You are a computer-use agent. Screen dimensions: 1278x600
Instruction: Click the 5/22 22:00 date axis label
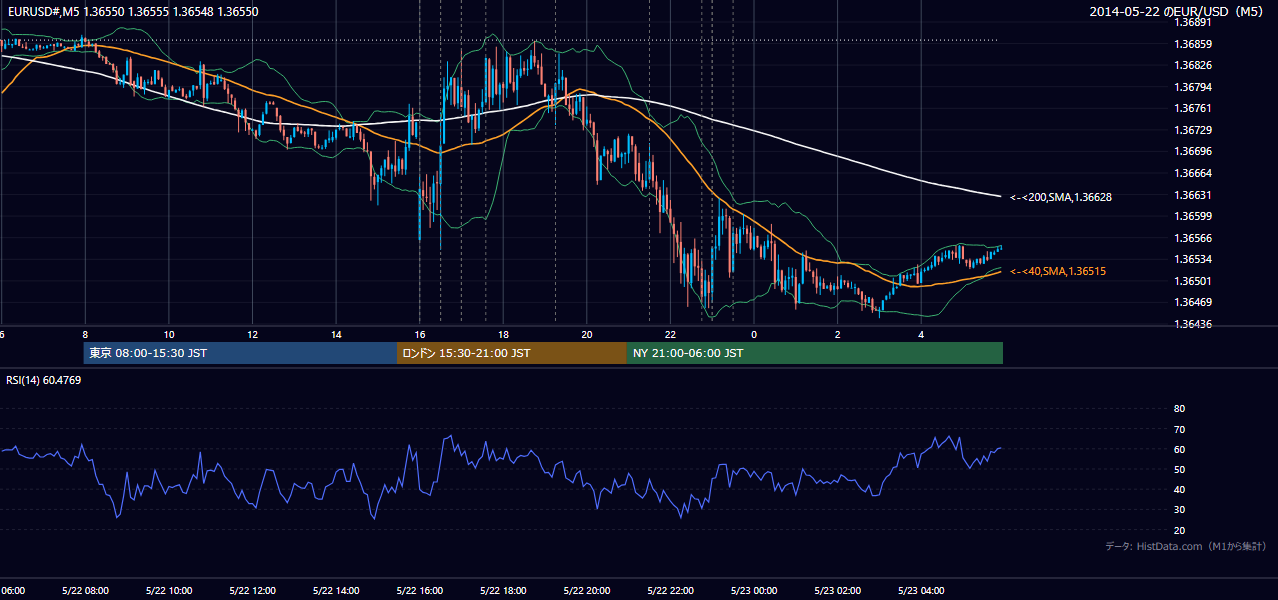[670, 590]
